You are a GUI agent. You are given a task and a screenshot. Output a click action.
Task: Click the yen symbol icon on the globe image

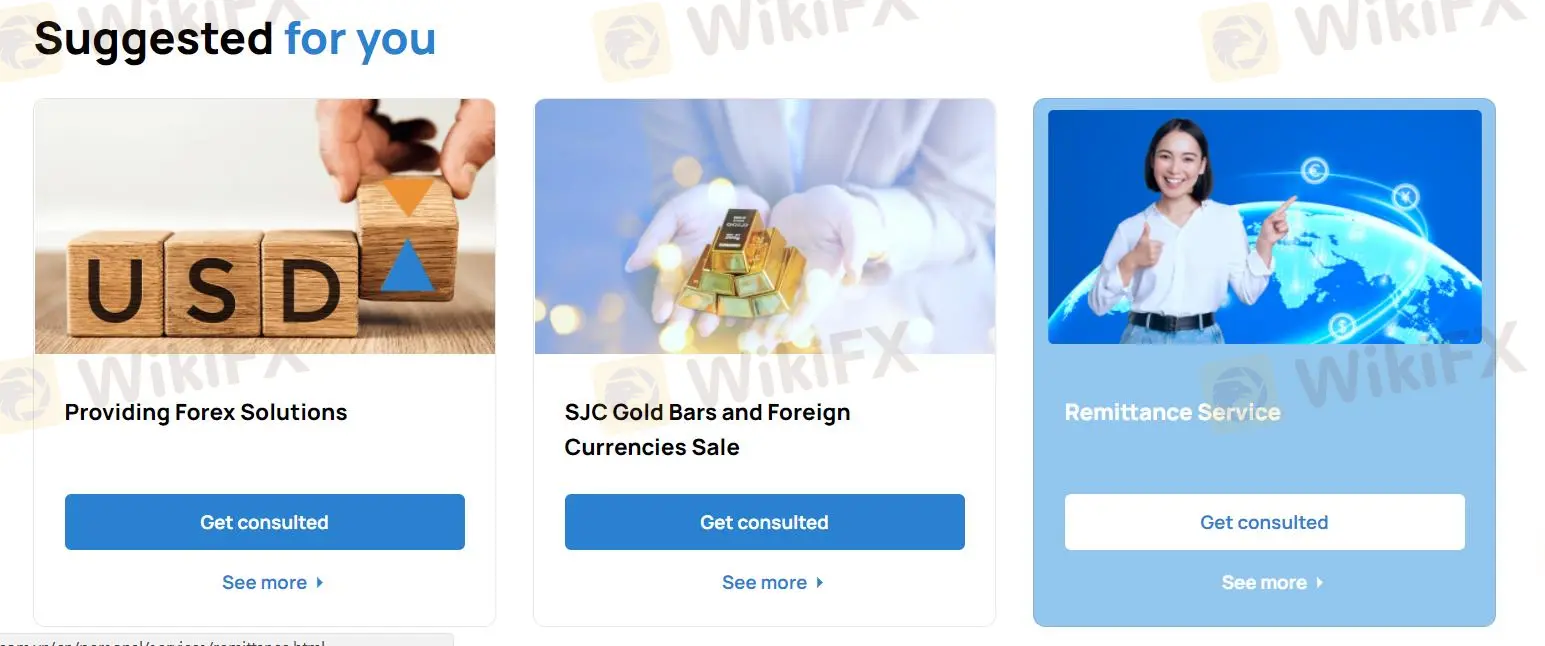click(x=1406, y=195)
